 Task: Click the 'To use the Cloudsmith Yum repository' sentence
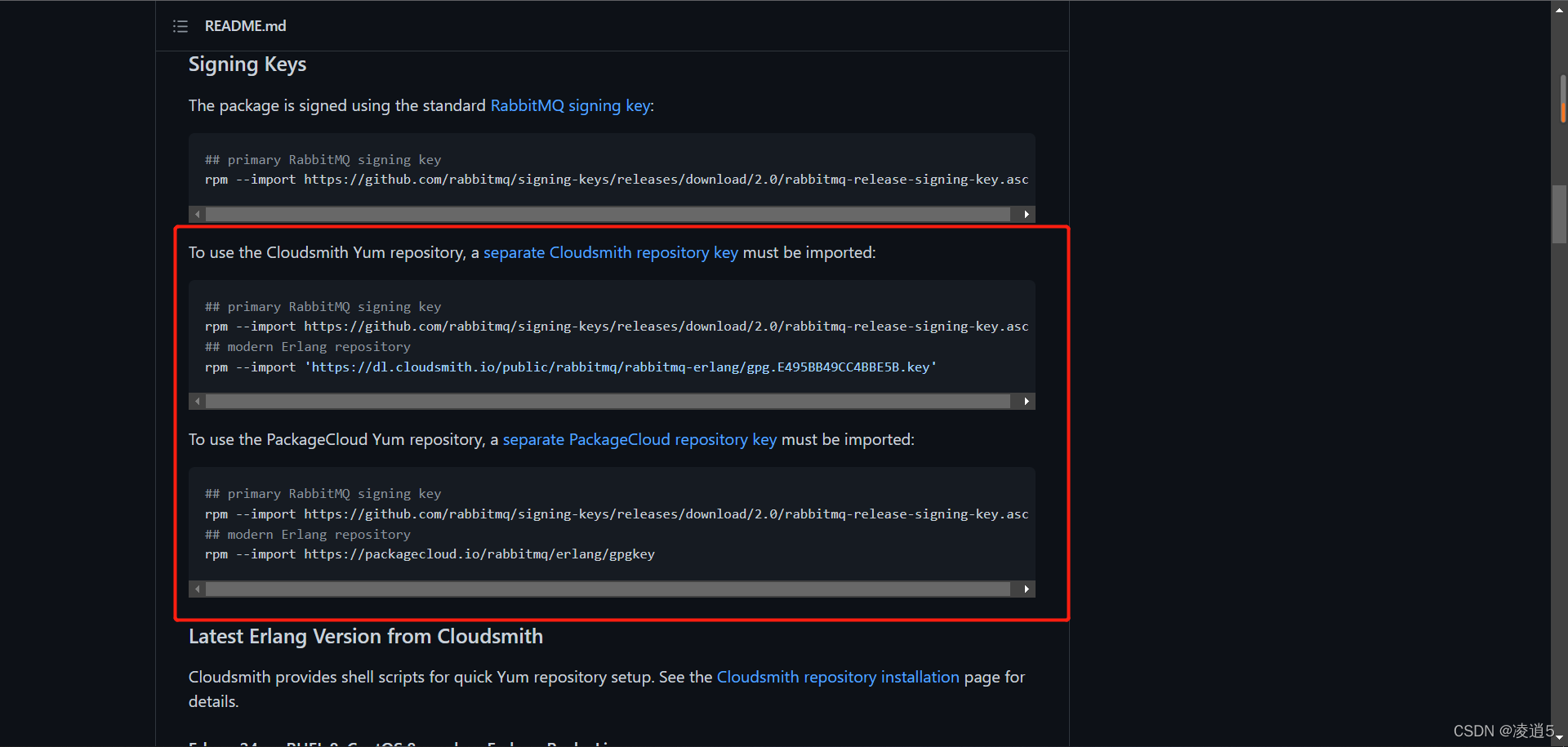[x=532, y=252]
